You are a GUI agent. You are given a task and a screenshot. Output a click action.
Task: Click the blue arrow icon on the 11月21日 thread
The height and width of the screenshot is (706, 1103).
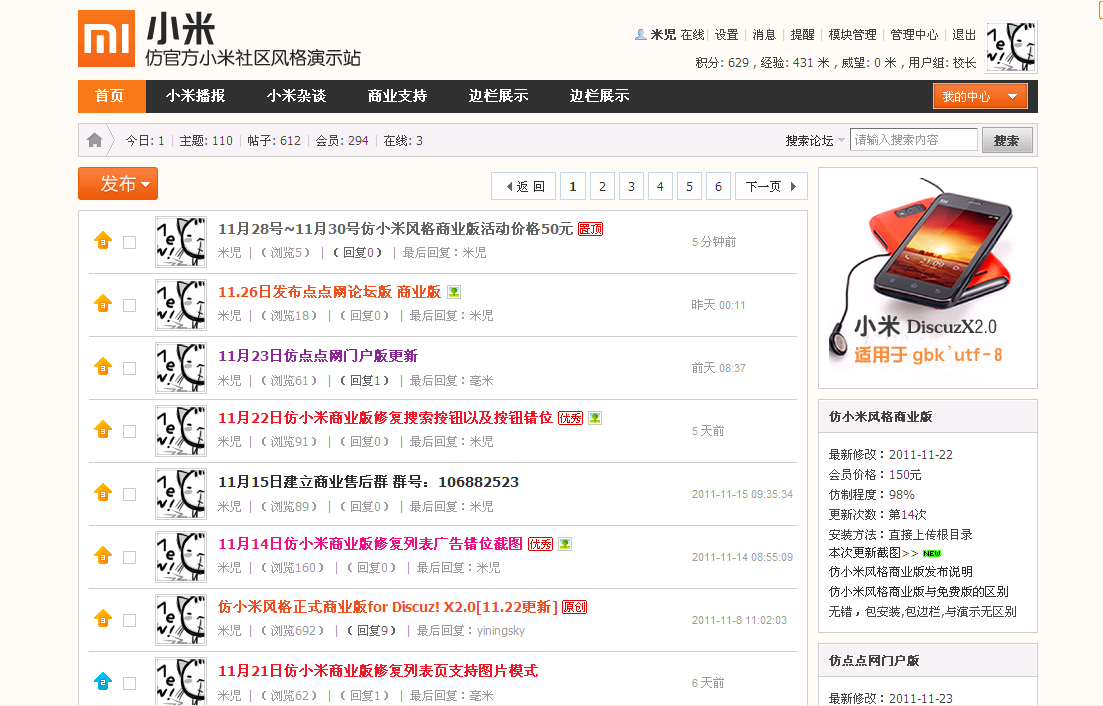click(103, 681)
